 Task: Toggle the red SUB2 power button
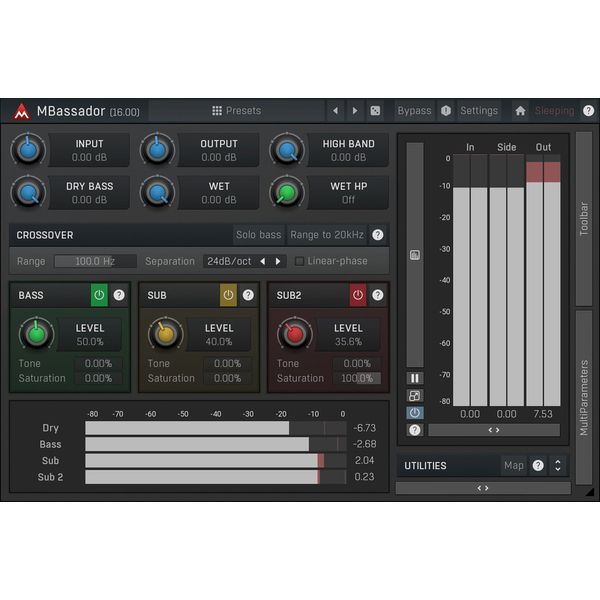[358, 295]
